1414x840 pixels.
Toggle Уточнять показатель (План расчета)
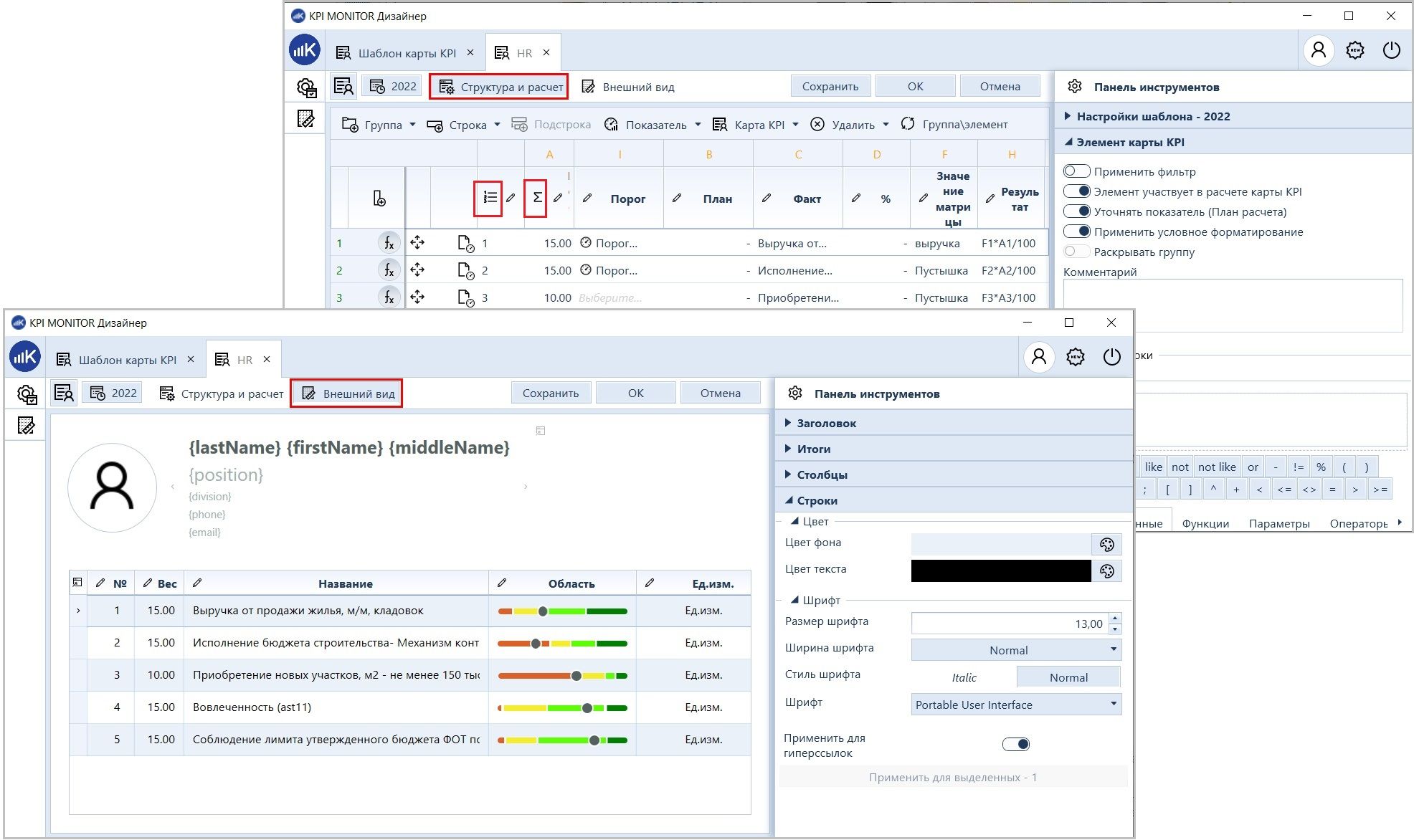click(1077, 211)
